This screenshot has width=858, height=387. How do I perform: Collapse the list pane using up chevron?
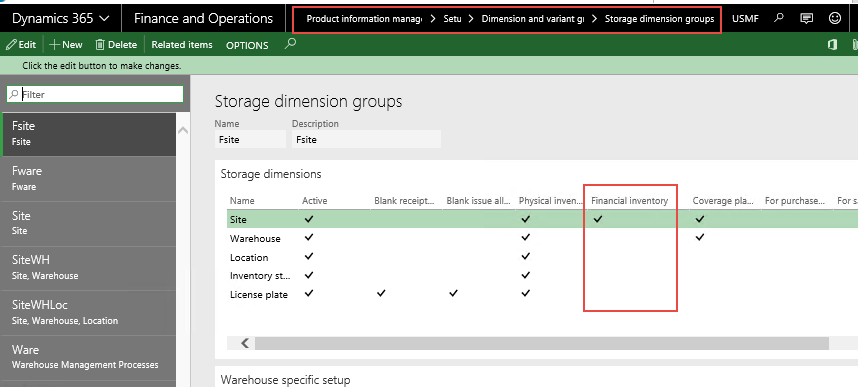tap(183, 130)
